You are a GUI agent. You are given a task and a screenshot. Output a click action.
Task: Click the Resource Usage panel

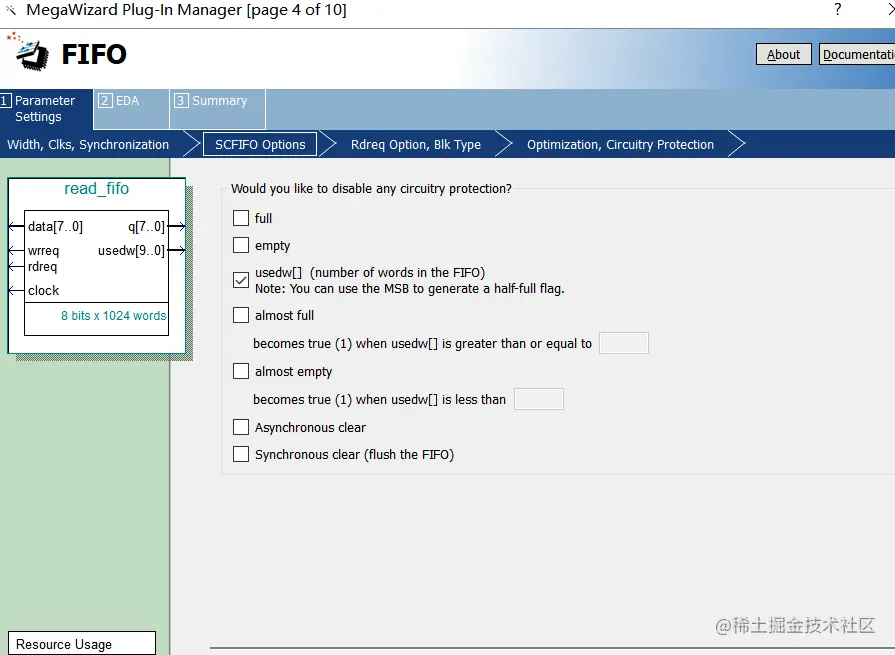82,644
